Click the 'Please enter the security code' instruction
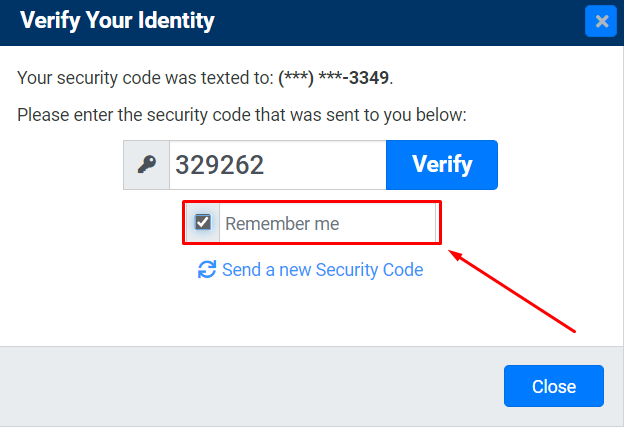 tap(242, 115)
